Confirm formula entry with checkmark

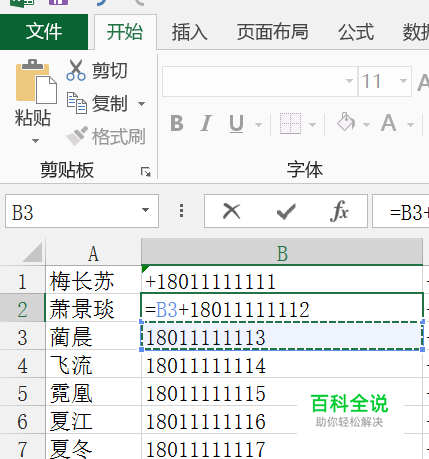(x=286, y=211)
